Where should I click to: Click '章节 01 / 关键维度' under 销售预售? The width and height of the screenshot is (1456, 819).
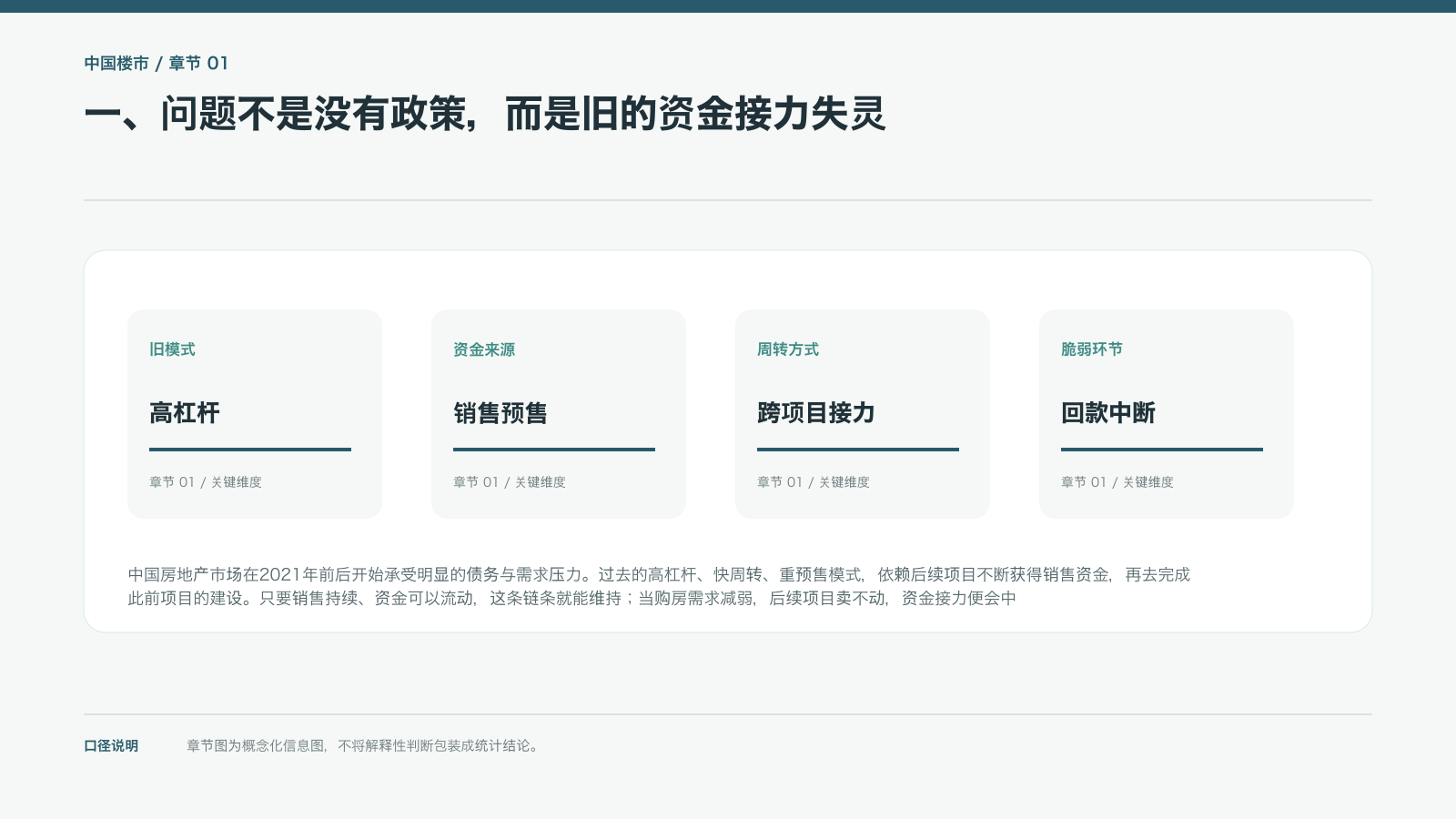tap(510, 482)
